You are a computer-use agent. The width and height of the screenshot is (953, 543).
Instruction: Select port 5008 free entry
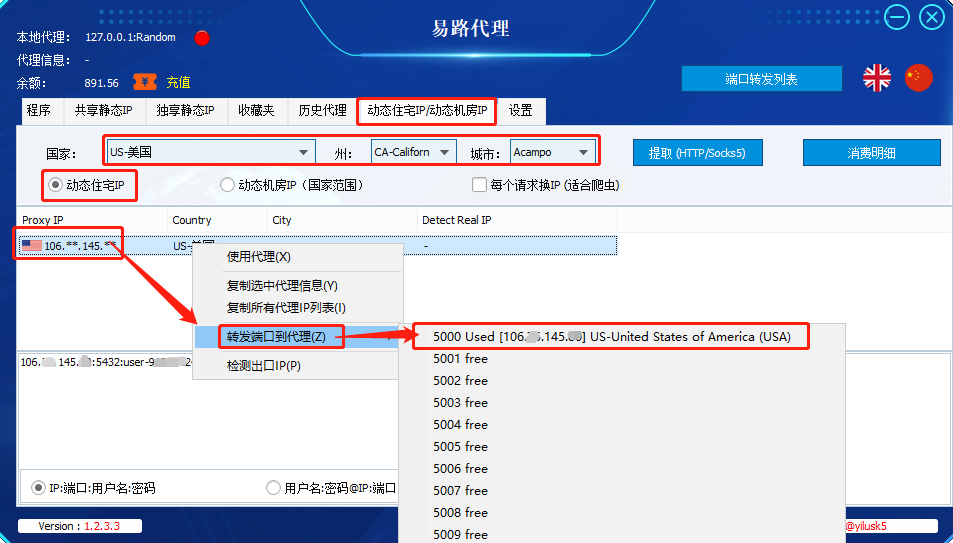(622, 513)
